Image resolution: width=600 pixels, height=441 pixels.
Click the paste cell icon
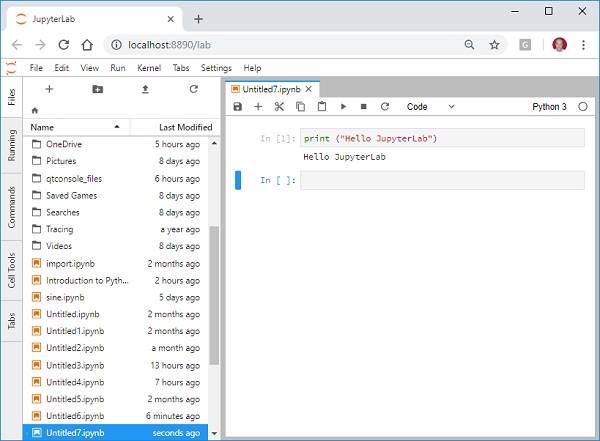(x=321, y=107)
